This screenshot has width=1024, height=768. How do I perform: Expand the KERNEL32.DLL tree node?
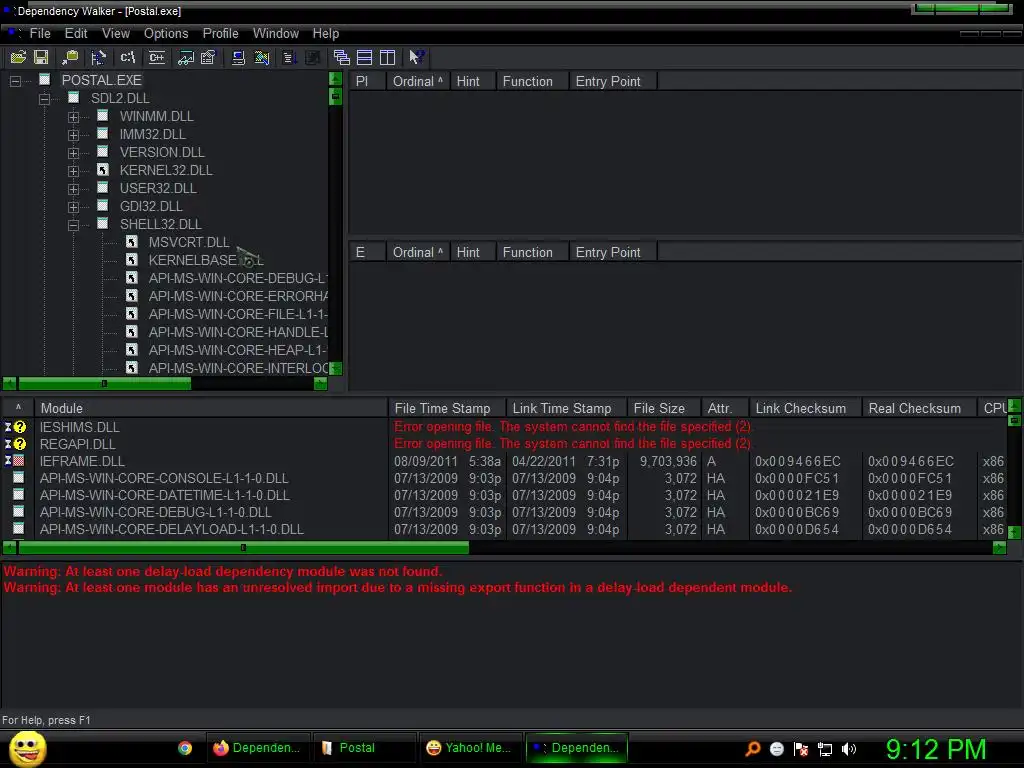[73, 171]
